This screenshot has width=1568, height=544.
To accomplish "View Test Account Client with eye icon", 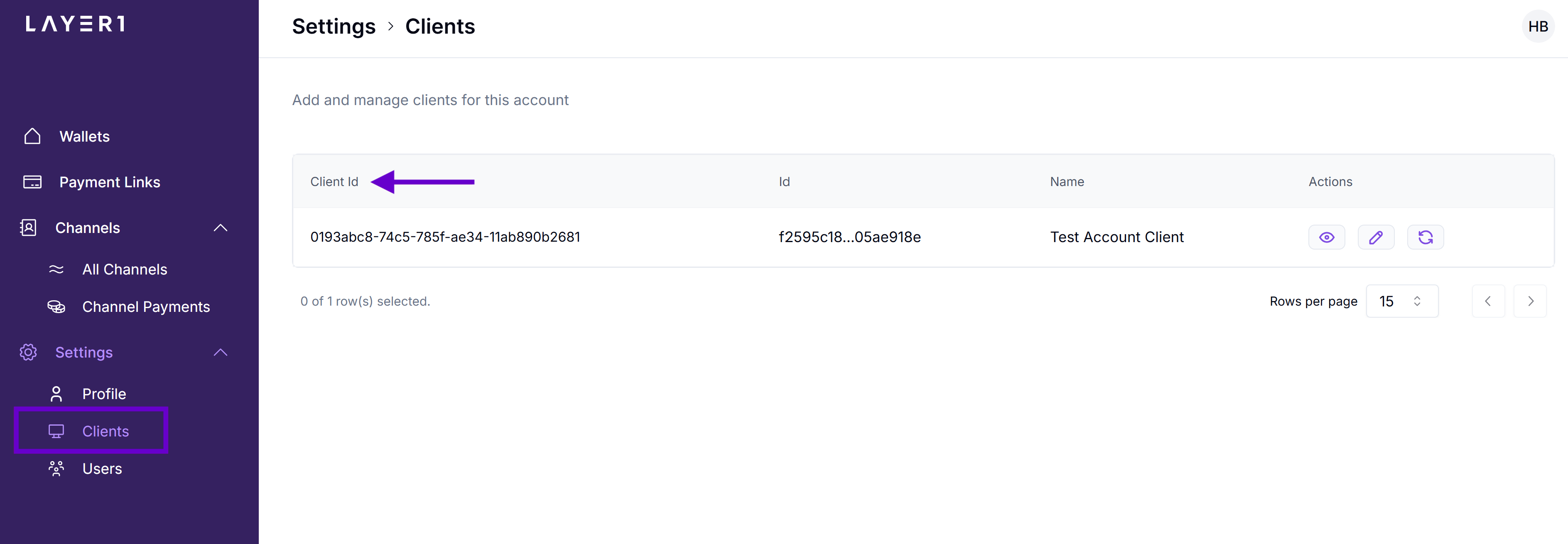I will coord(1326,237).
